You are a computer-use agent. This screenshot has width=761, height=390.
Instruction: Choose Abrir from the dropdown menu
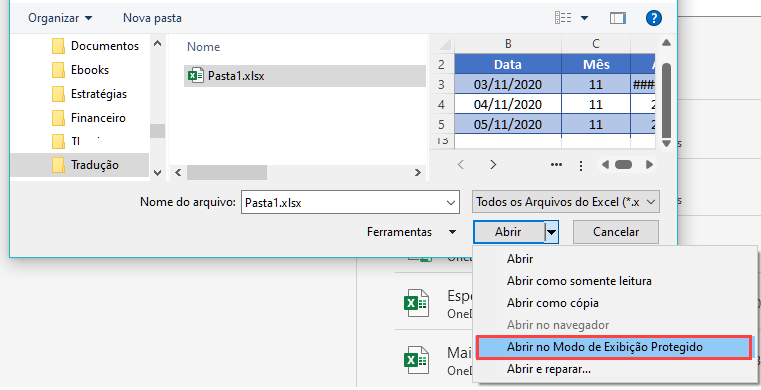(520, 259)
